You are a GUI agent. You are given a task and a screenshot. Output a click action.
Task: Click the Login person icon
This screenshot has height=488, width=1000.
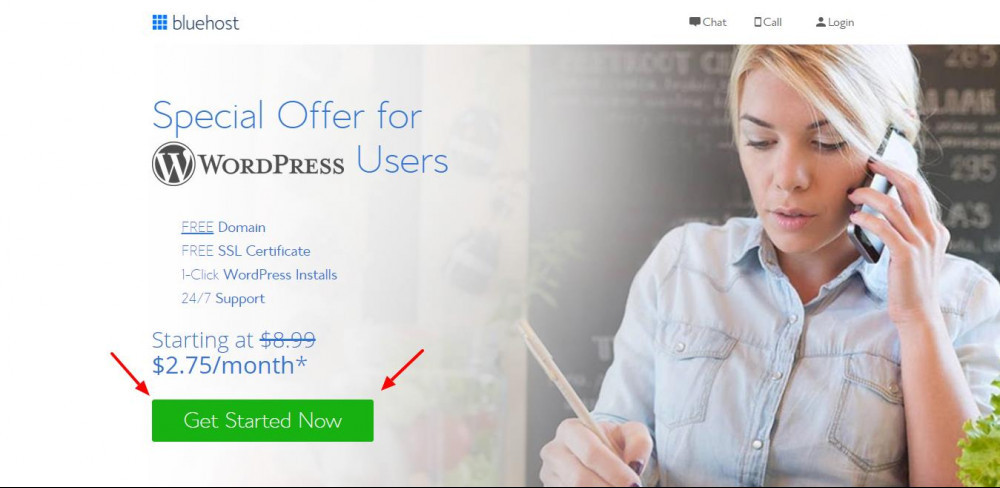pyautogui.click(x=821, y=22)
